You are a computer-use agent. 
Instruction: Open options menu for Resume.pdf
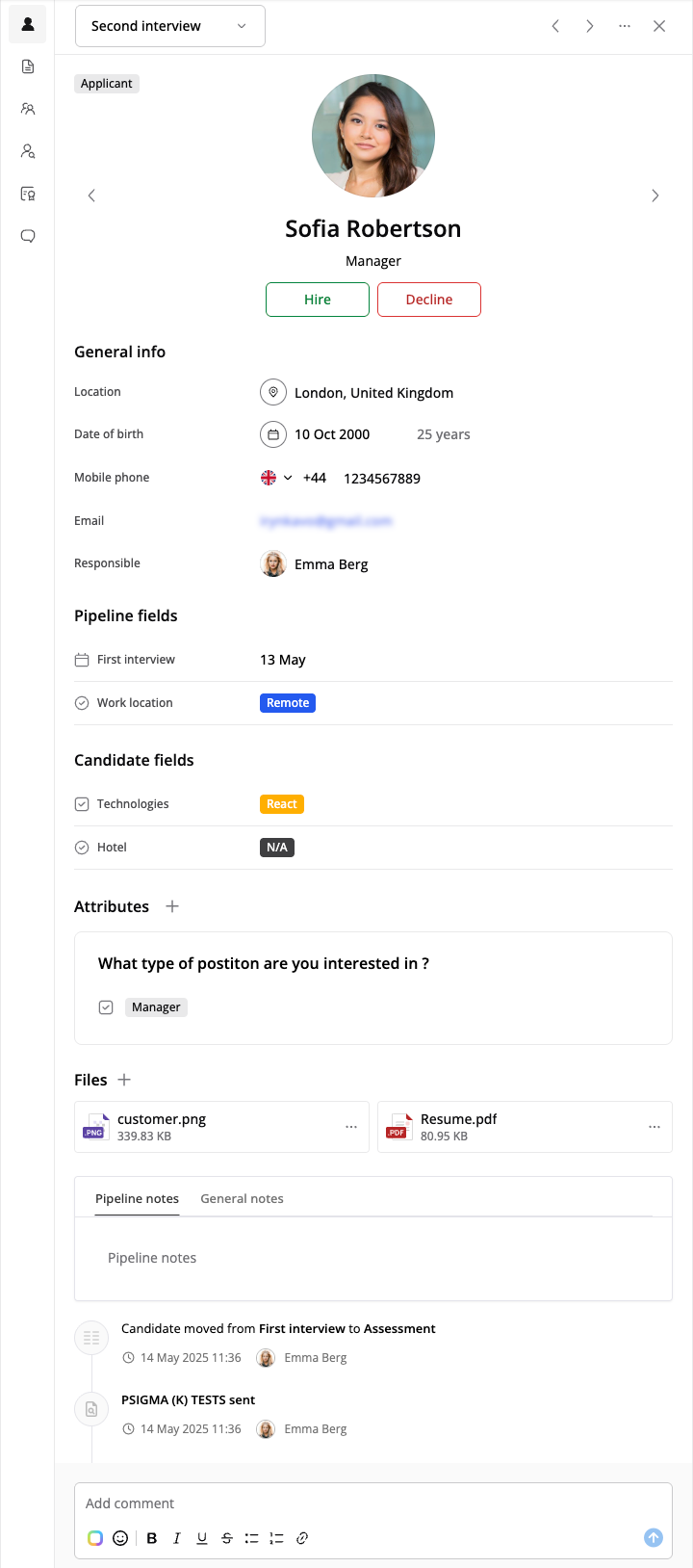coord(654,1127)
